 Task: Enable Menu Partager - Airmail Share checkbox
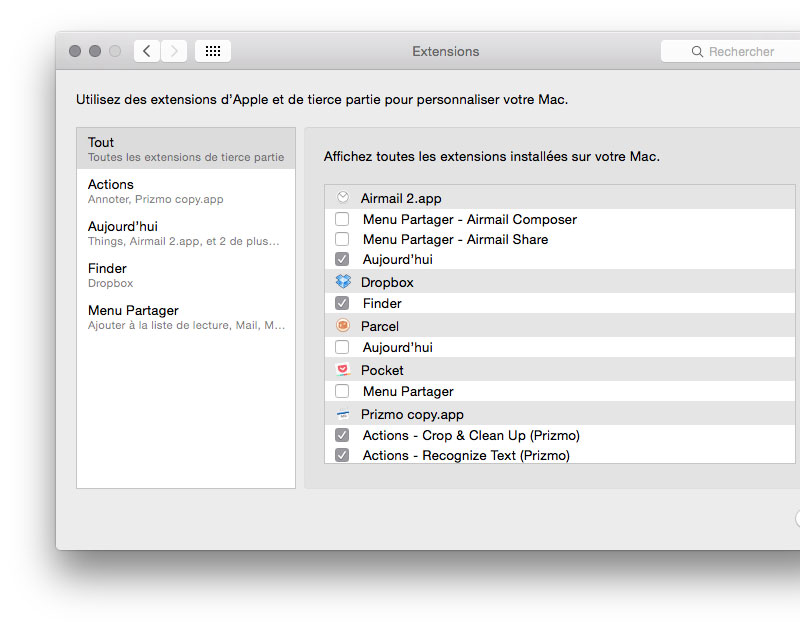pos(342,239)
